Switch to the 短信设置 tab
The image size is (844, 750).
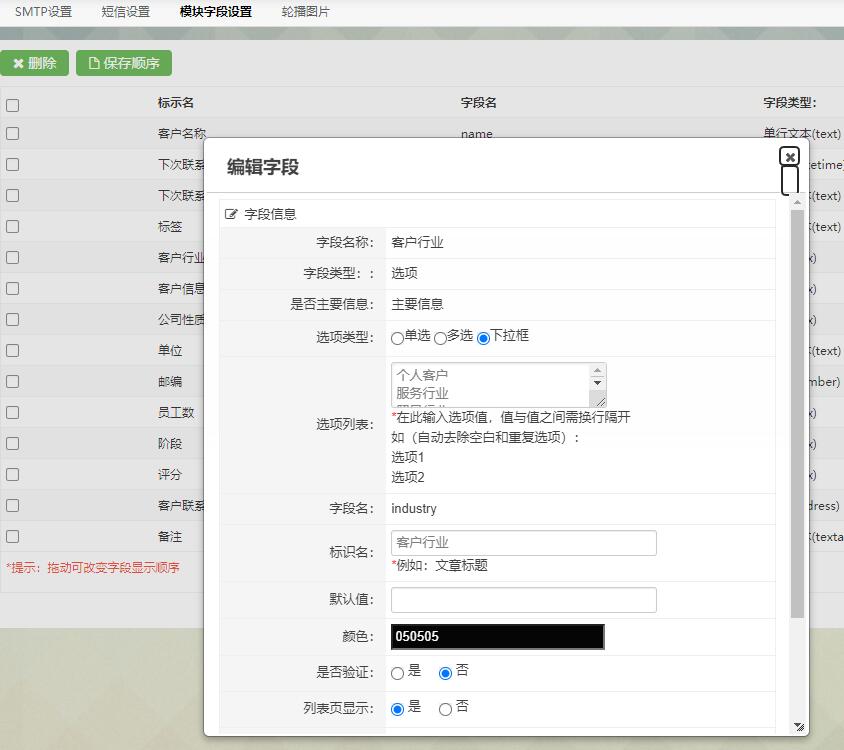pos(125,12)
